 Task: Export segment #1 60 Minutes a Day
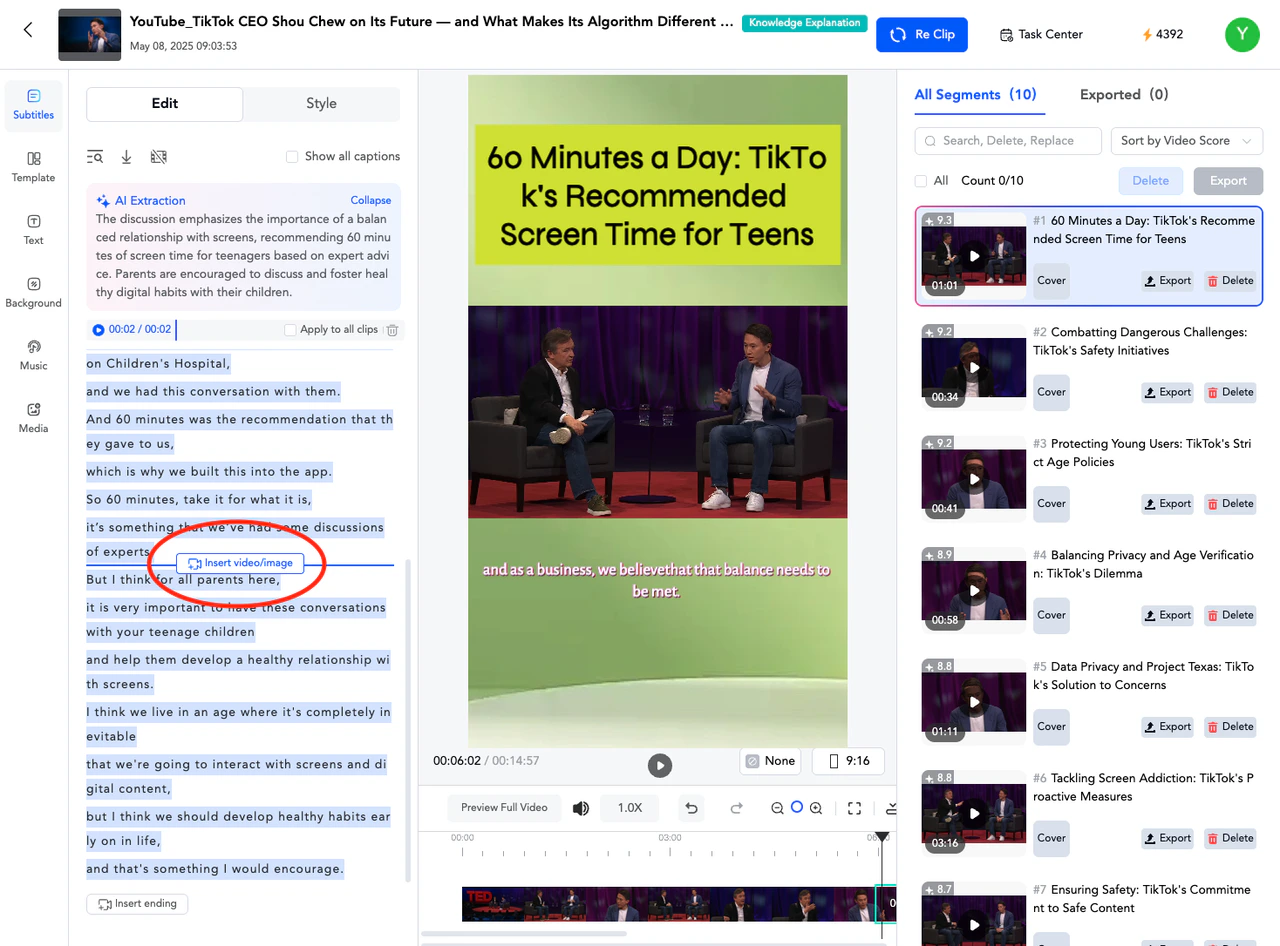click(1168, 280)
